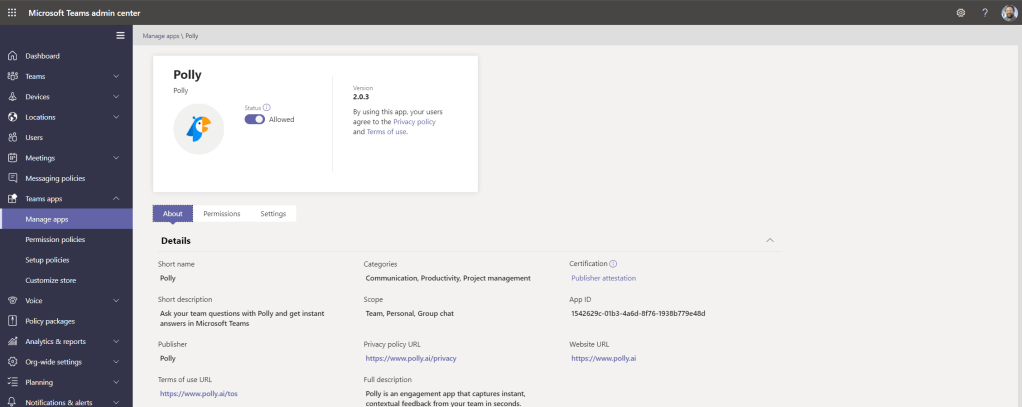Click the Status info icon
The width and height of the screenshot is (1022, 407).
[267, 107]
